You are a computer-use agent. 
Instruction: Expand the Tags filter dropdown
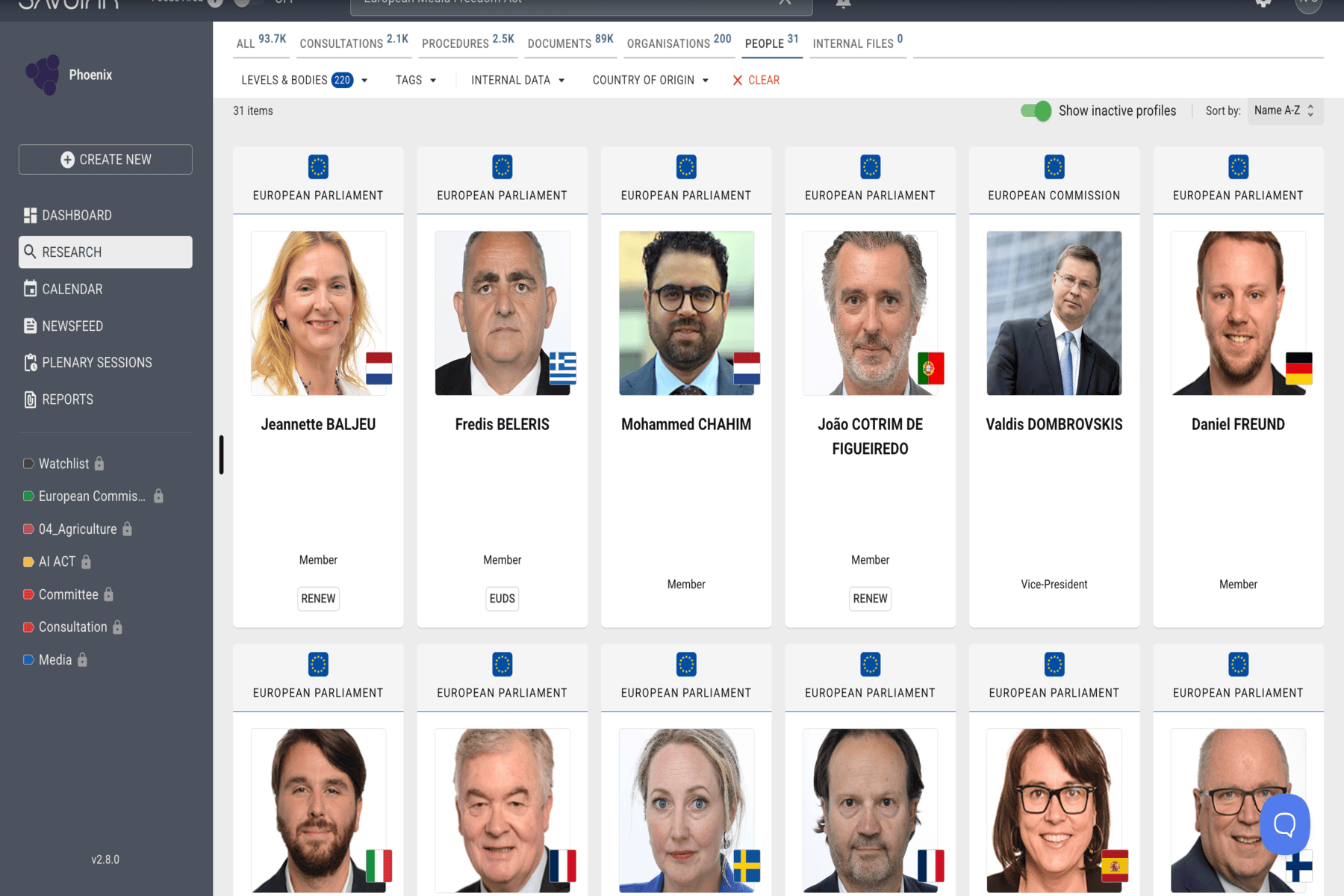[416, 81]
